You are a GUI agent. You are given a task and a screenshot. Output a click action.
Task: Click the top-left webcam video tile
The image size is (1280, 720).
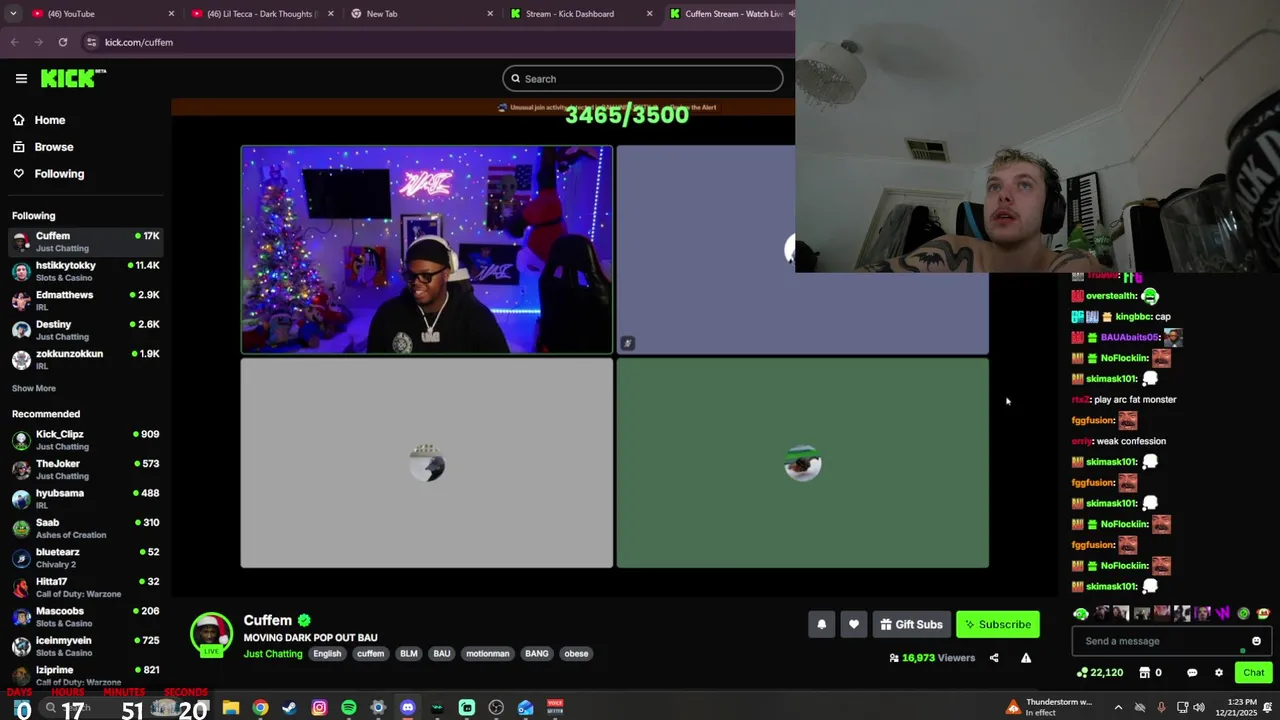(427, 250)
